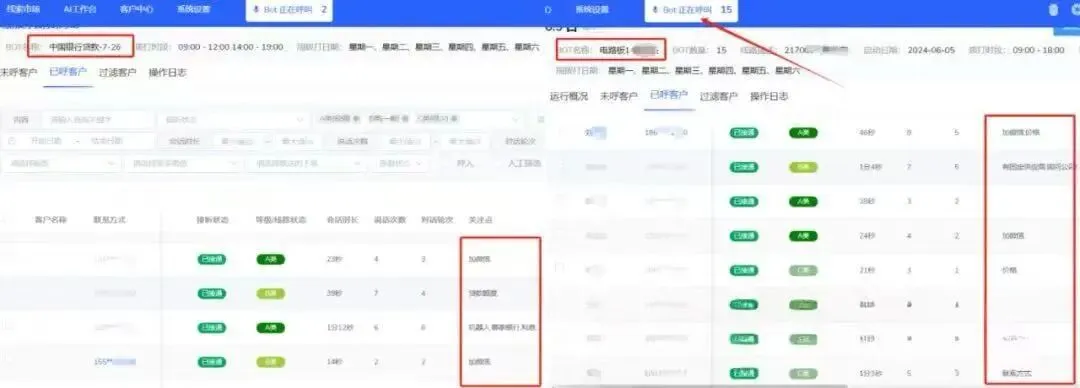Click the 接听状态 column header
This screenshot has height=388, width=1080.
(x=212, y=220)
